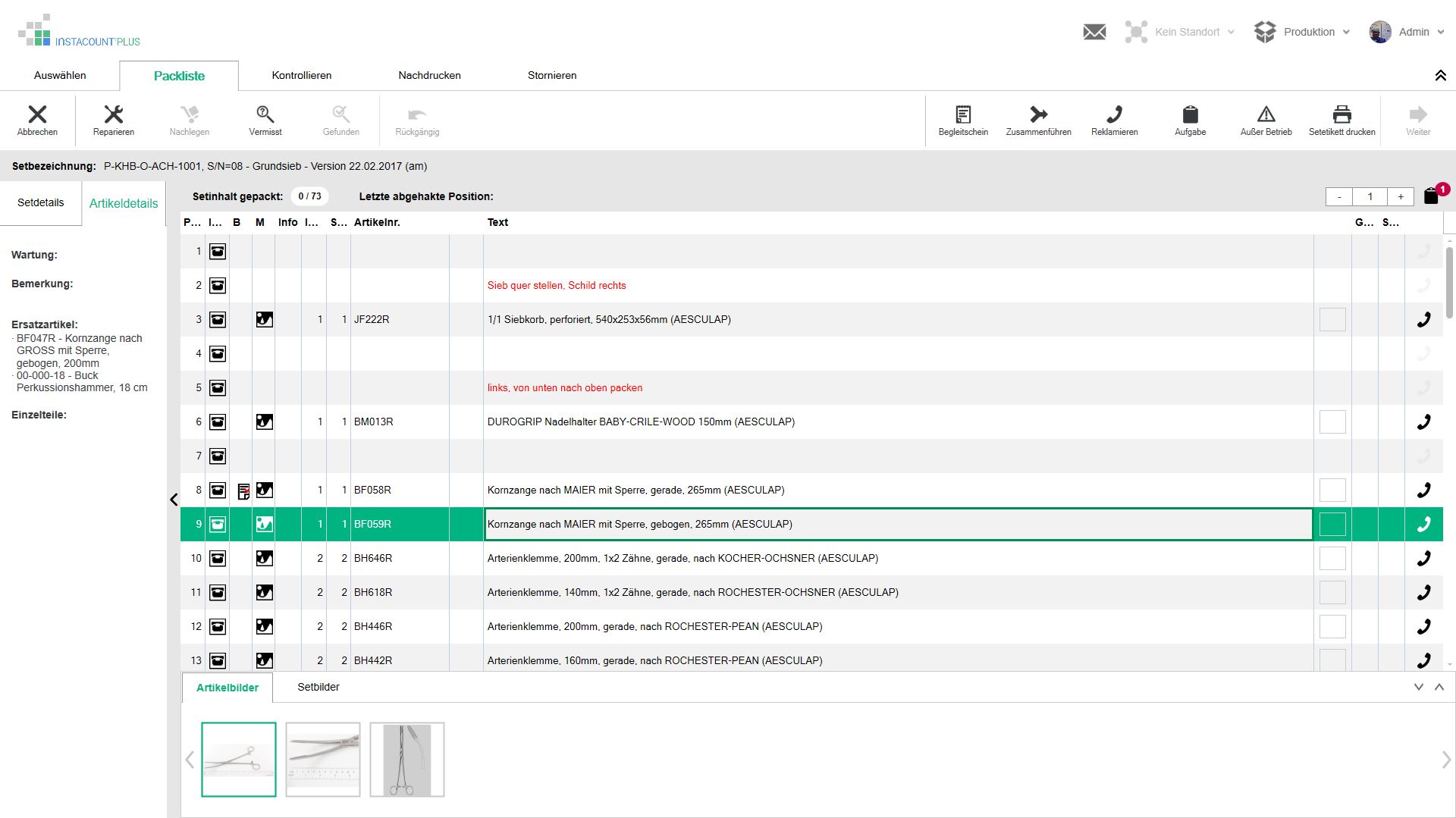Click the Abbrechen cancel icon
This screenshot has height=818, width=1456.
(38, 114)
